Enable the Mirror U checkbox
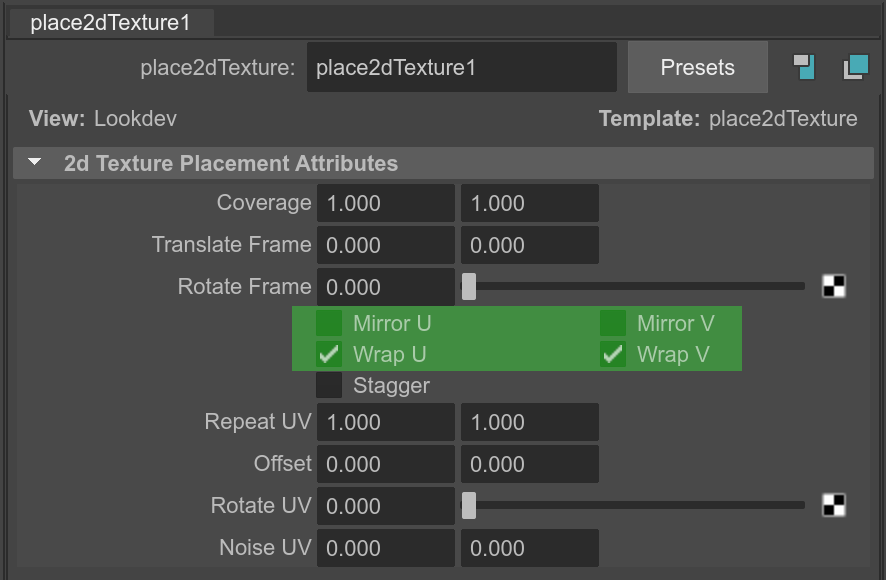Screen dimensions: 886x580 pyautogui.click(x=329, y=323)
